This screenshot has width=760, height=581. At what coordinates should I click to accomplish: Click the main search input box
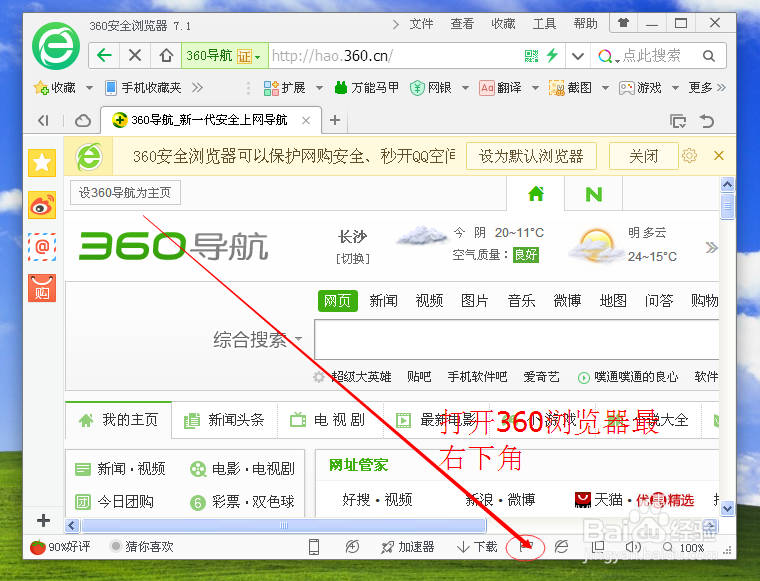tap(517, 339)
